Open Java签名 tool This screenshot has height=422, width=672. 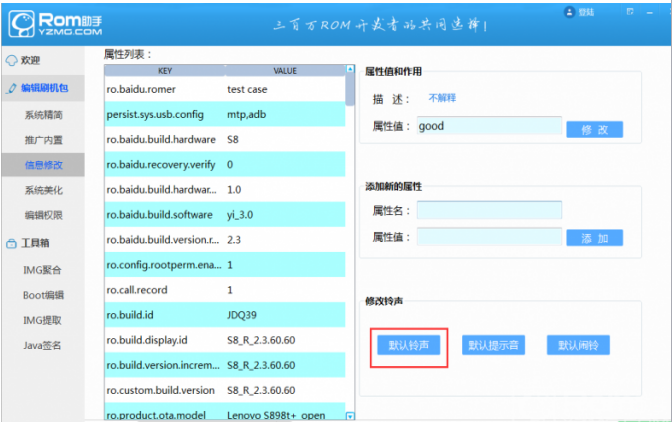coord(42,345)
